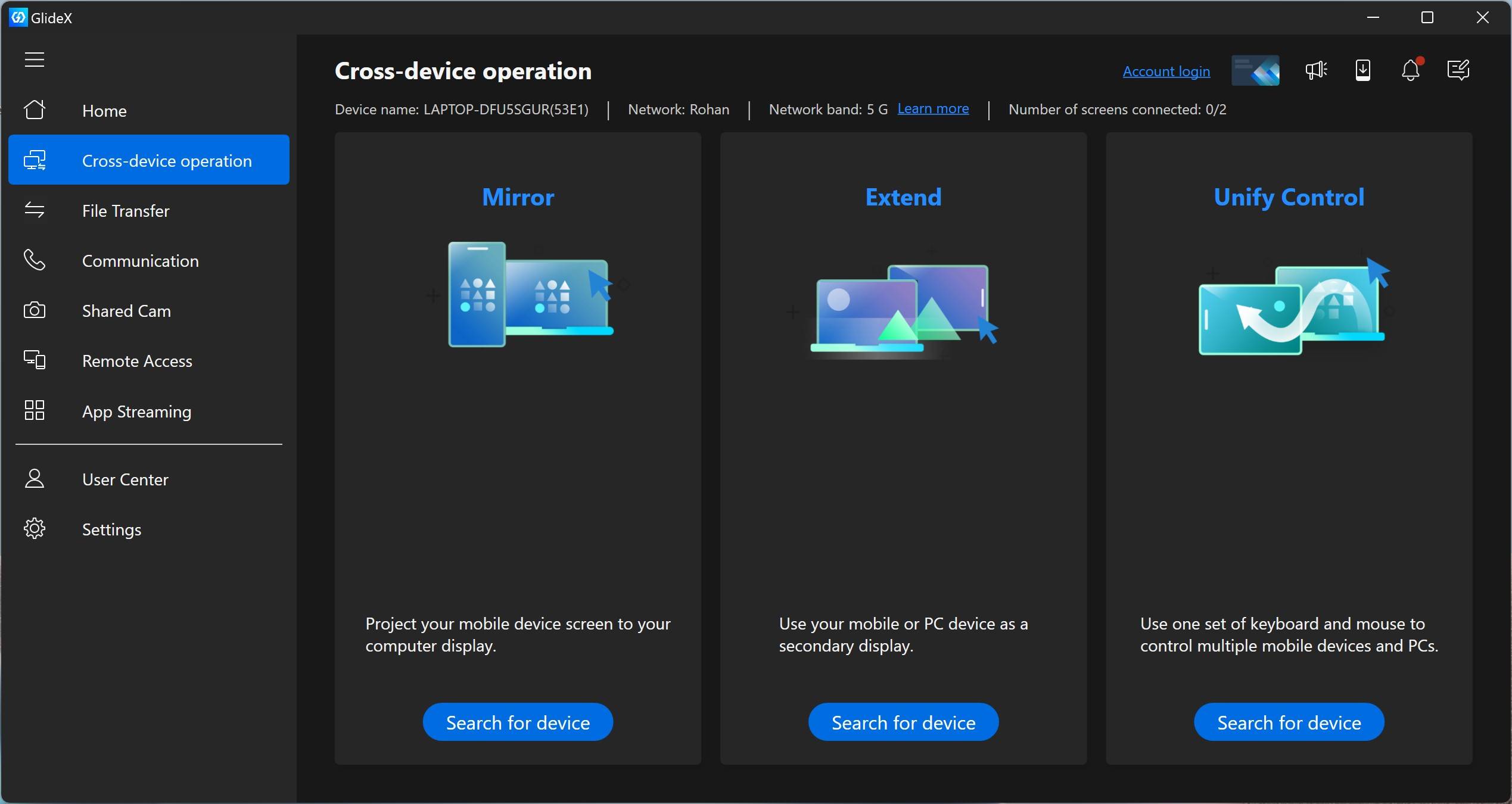Image resolution: width=1512 pixels, height=804 pixels.
Task: Click the Home house icon
Action: tap(35, 110)
